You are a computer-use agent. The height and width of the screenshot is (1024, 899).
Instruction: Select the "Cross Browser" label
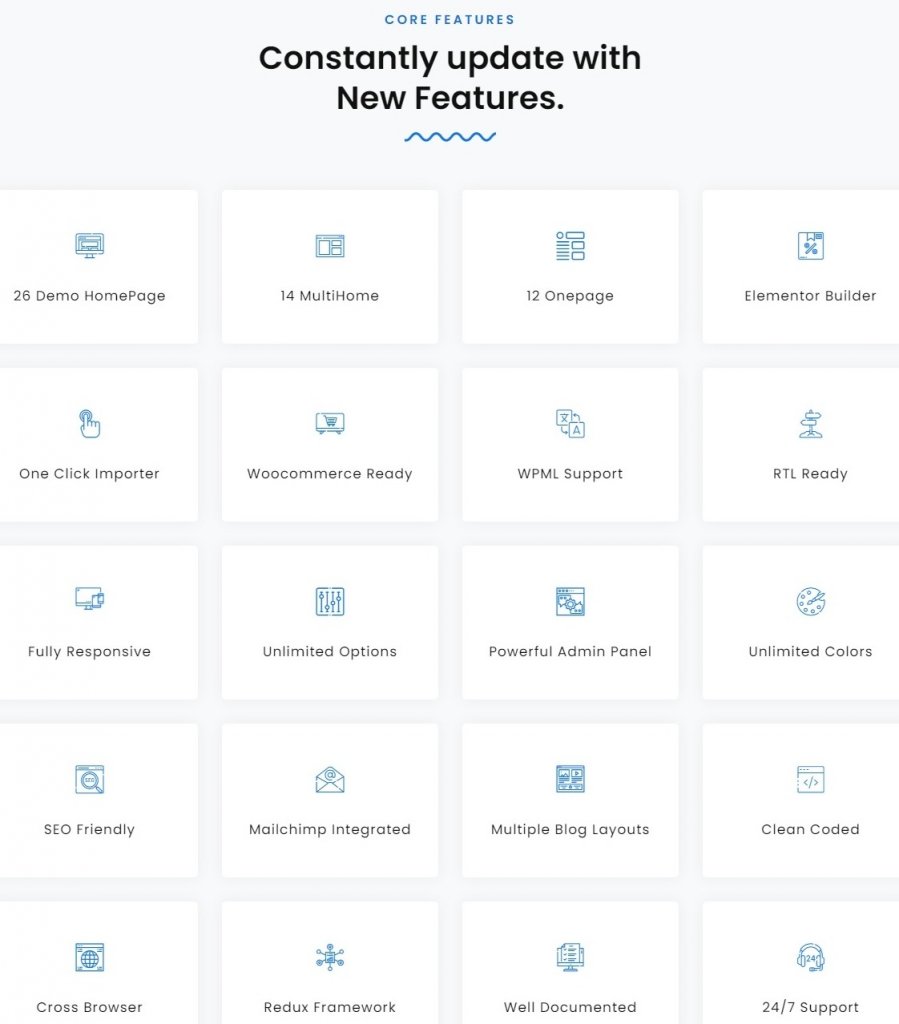(x=89, y=1007)
